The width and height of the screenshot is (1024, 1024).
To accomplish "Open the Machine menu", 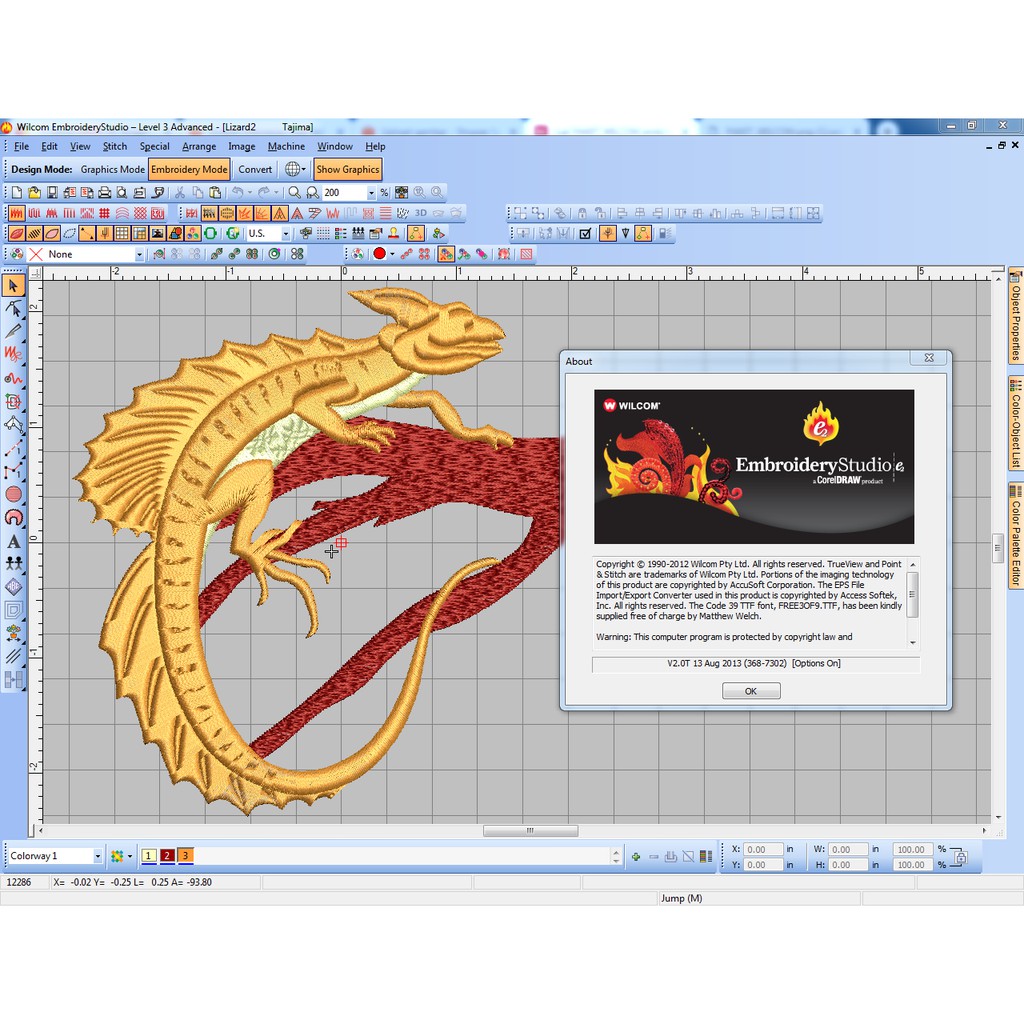I will 286,146.
